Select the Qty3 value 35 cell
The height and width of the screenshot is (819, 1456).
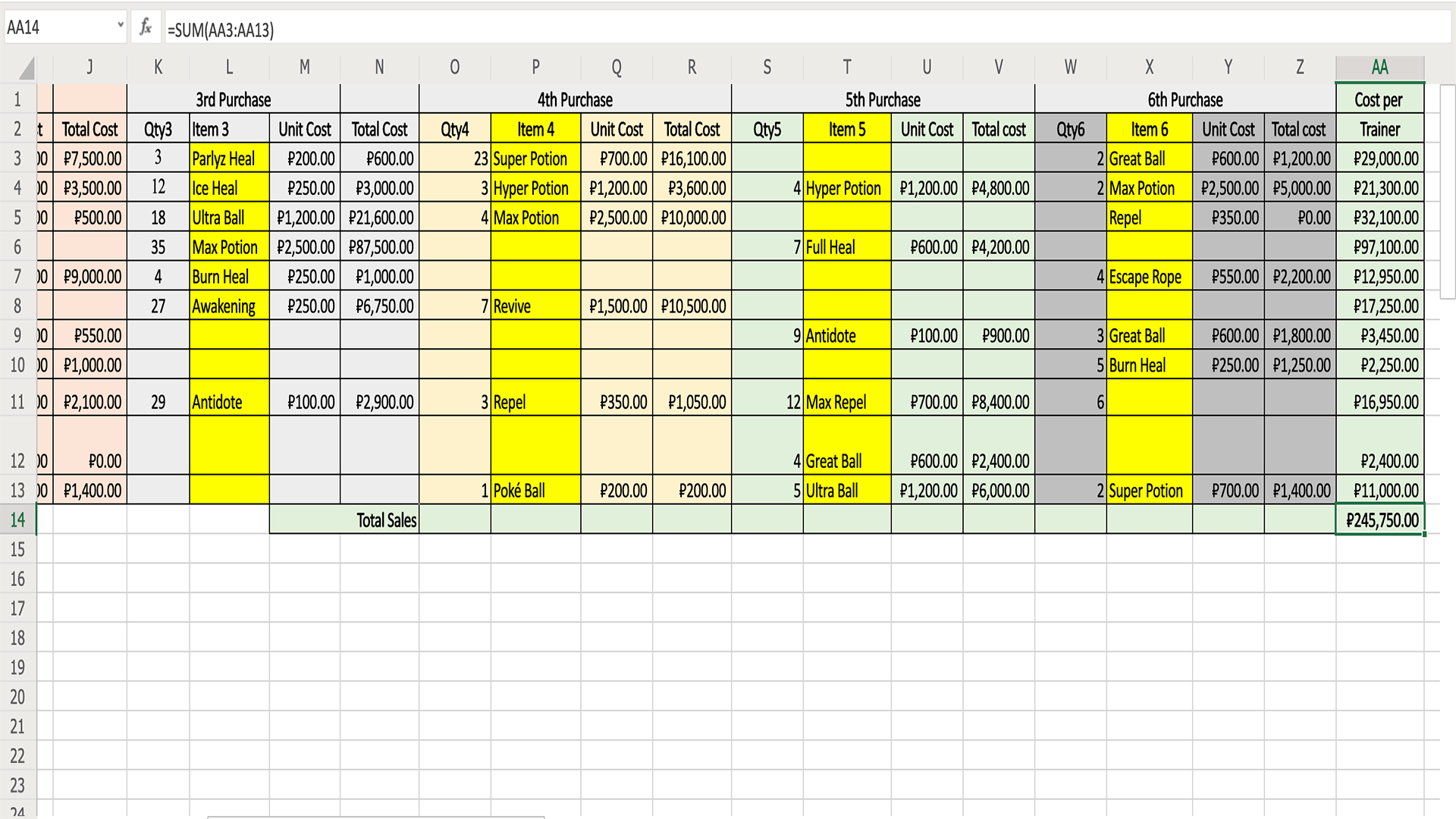point(158,247)
